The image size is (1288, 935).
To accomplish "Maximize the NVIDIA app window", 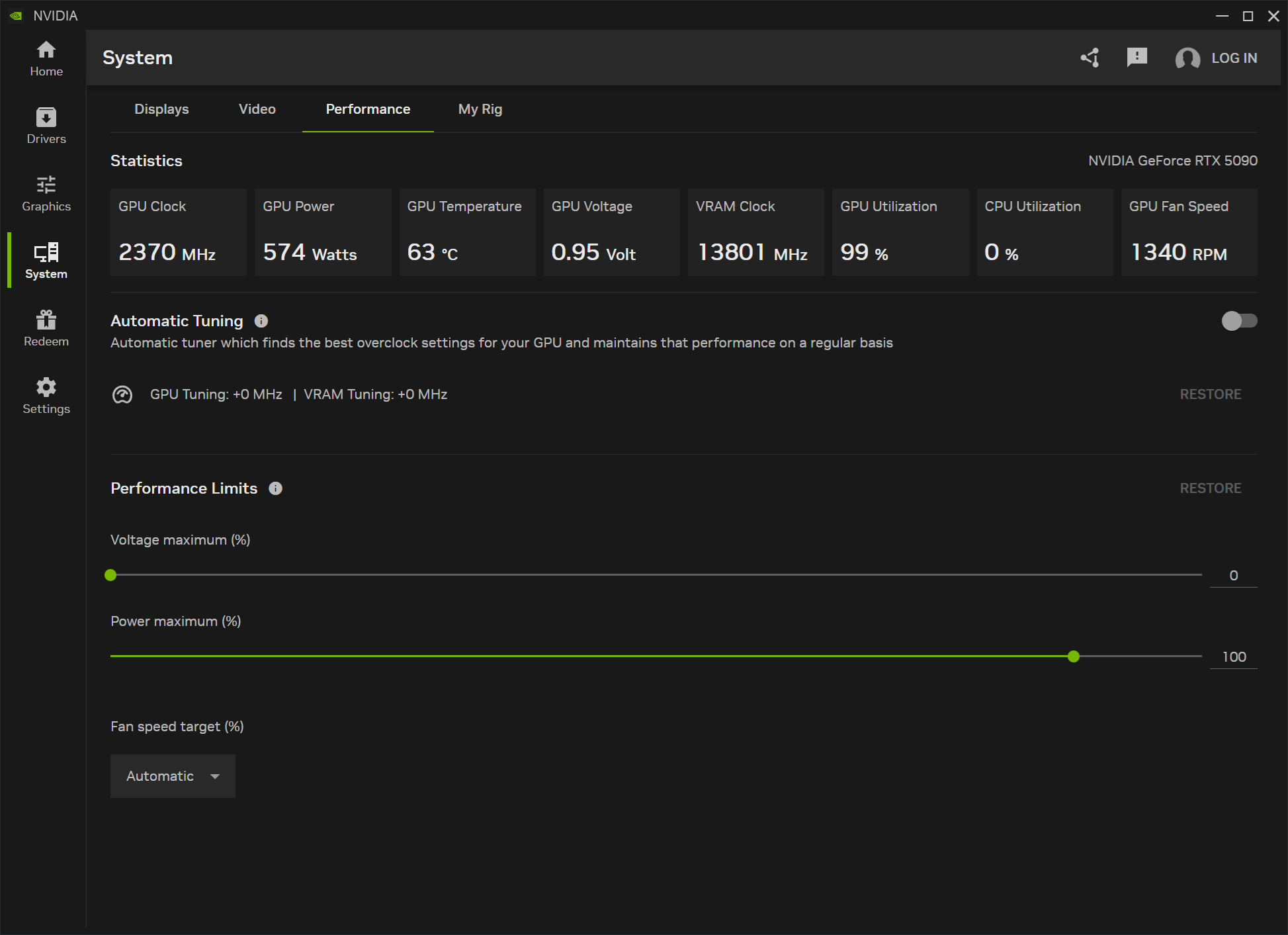I will (x=1248, y=16).
